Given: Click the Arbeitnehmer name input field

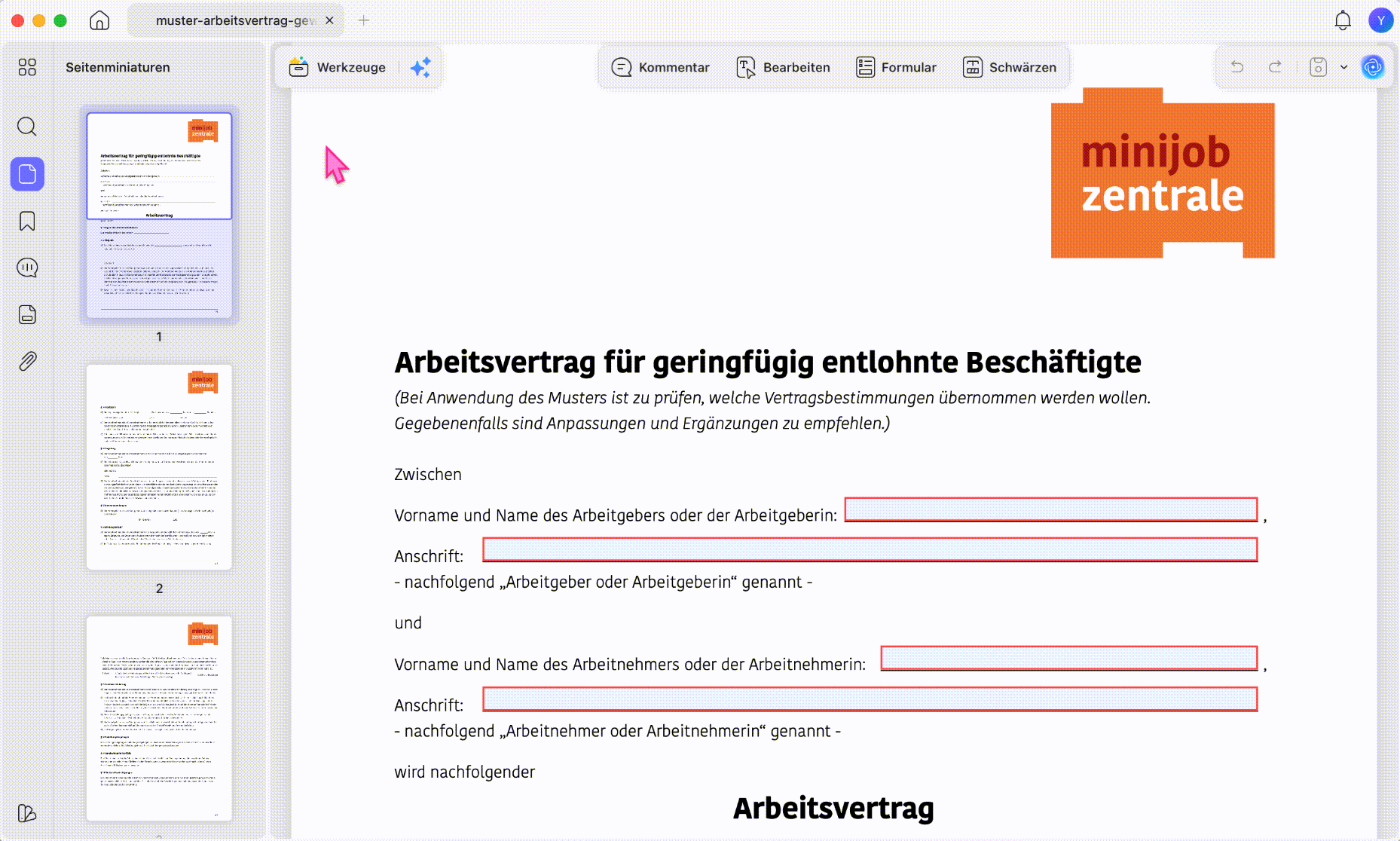Looking at the screenshot, I should pyautogui.click(x=1069, y=658).
